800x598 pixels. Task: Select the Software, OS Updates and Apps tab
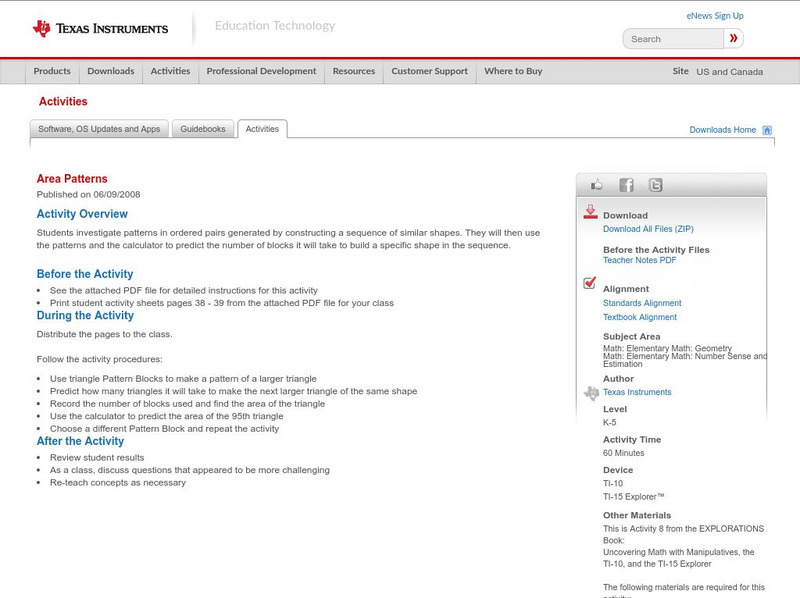point(99,129)
